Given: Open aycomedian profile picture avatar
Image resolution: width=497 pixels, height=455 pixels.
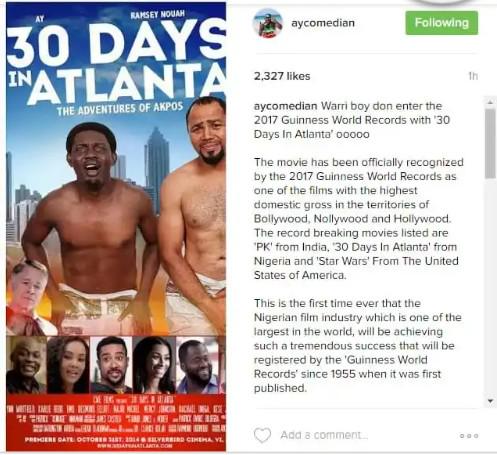Looking at the screenshot, I should [x=268, y=23].
